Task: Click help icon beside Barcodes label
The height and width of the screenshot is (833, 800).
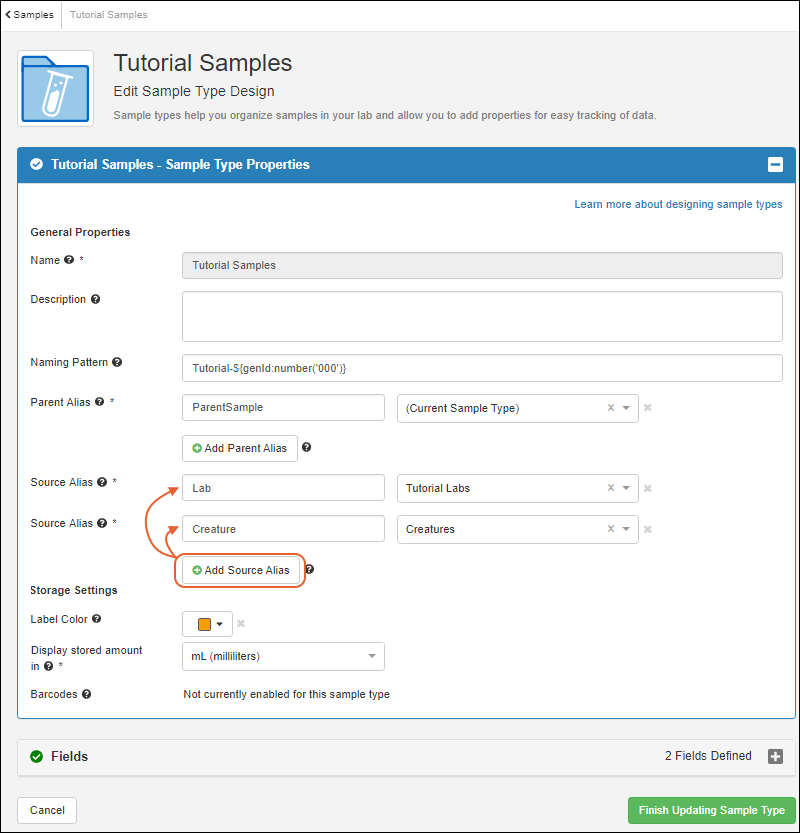Action: (87, 694)
